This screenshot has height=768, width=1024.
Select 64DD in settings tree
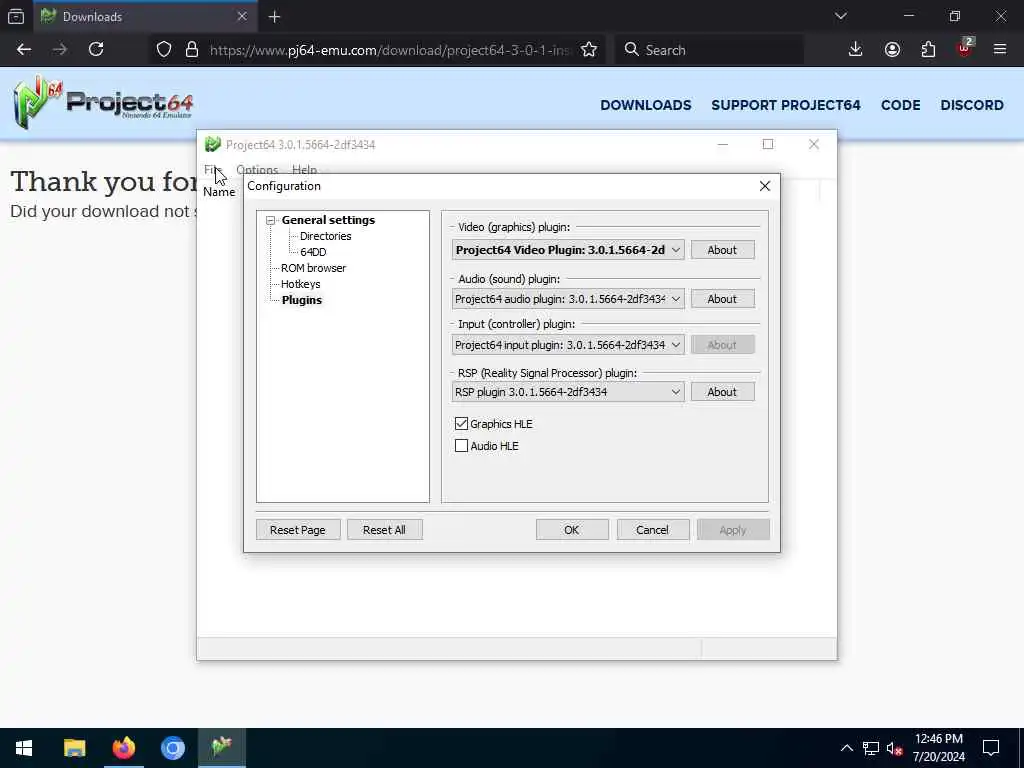(313, 252)
